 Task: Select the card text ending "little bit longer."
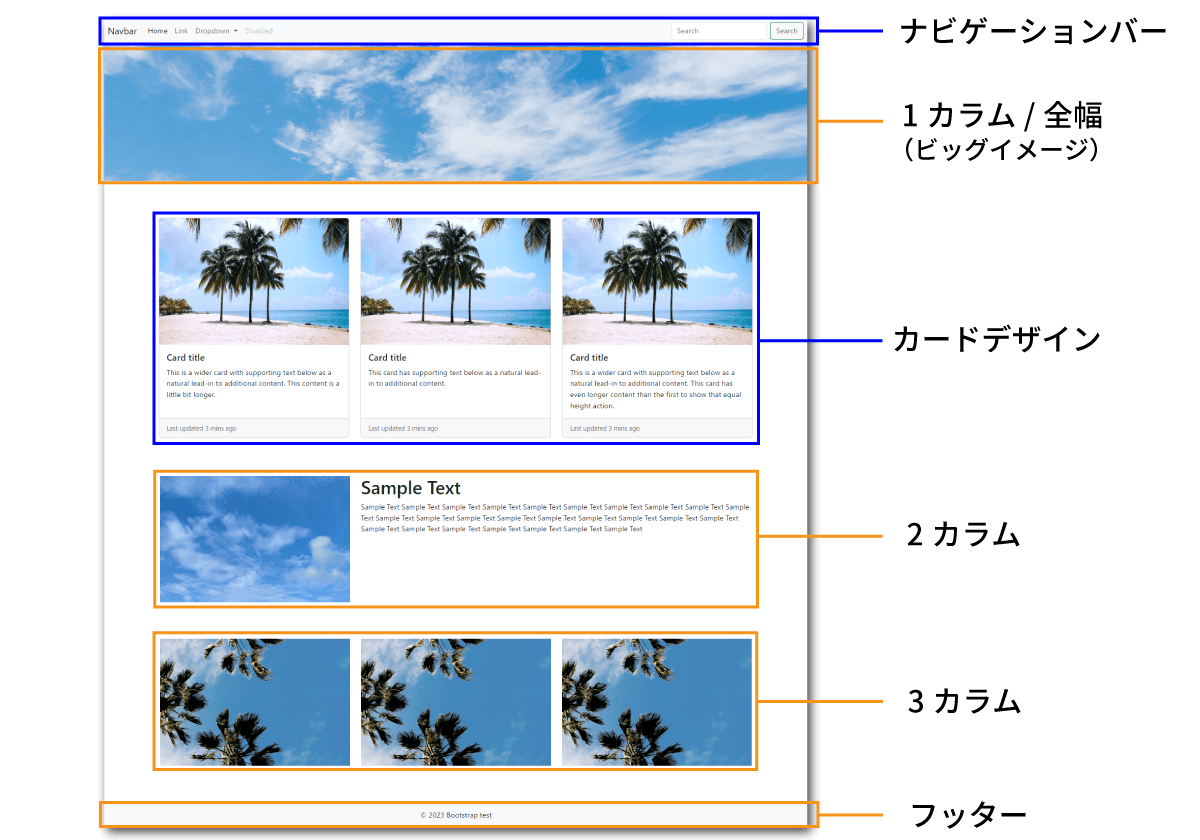pyautogui.click(x=253, y=383)
